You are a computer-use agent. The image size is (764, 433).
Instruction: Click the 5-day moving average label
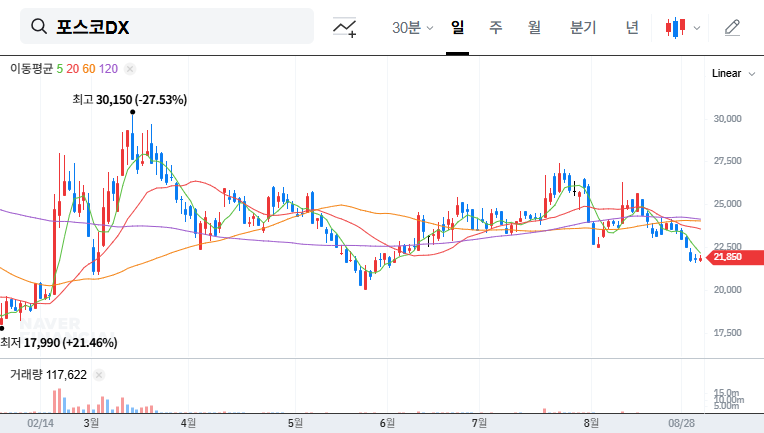pos(59,69)
